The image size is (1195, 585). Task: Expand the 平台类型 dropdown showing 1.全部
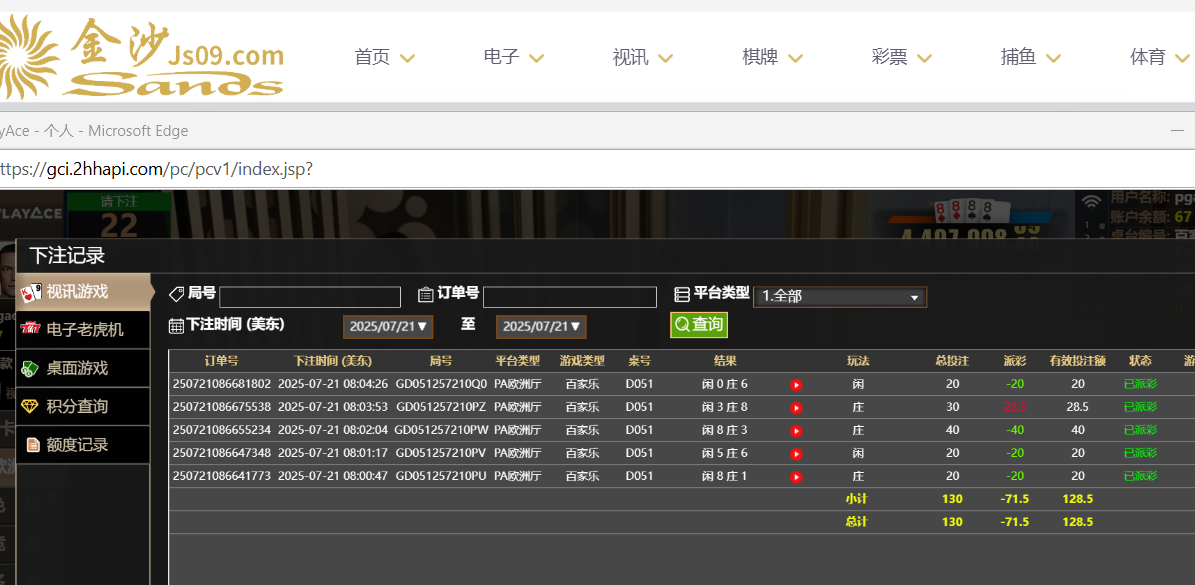click(839, 297)
